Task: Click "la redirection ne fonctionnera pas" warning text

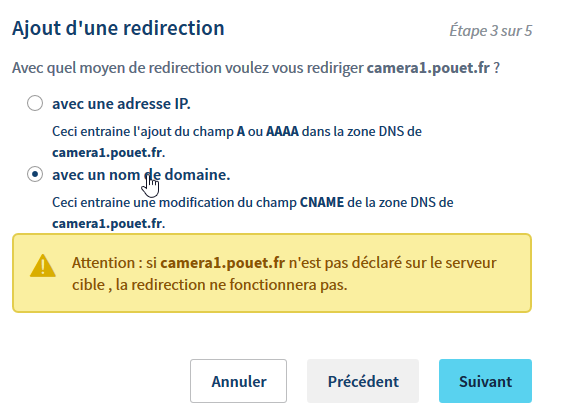Action: click(x=231, y=285)
